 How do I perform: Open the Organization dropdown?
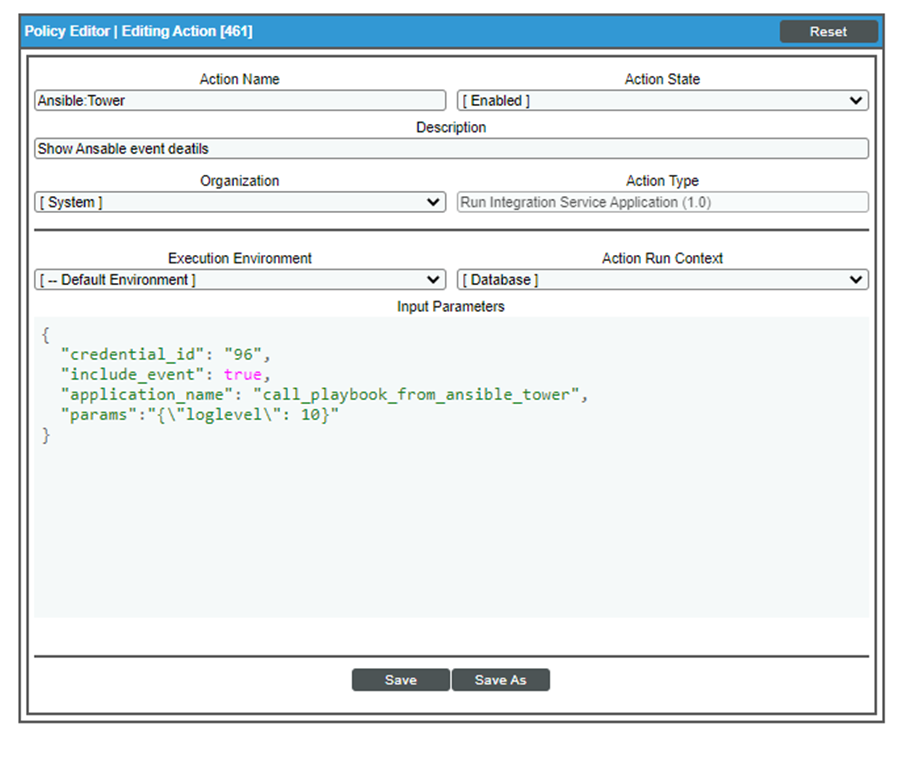[x=240, y=202]
